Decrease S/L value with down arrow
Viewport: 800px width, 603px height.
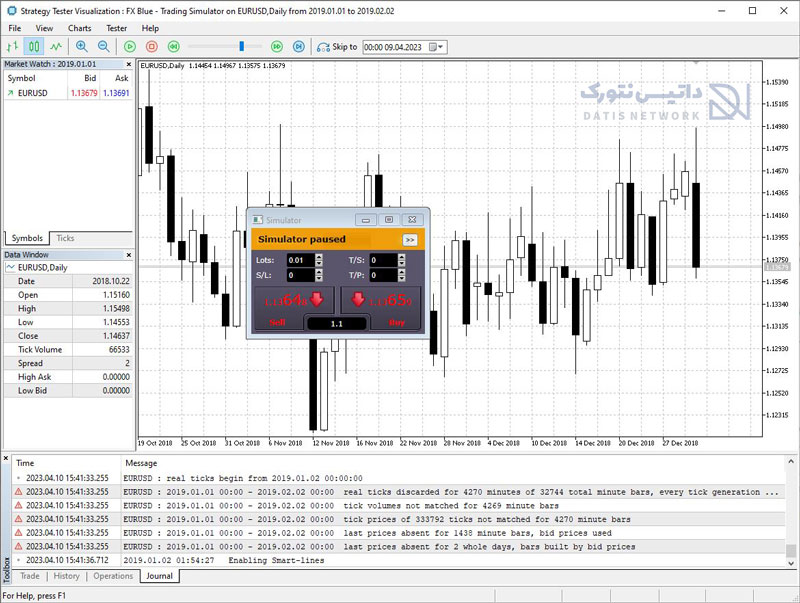(319, 279)
